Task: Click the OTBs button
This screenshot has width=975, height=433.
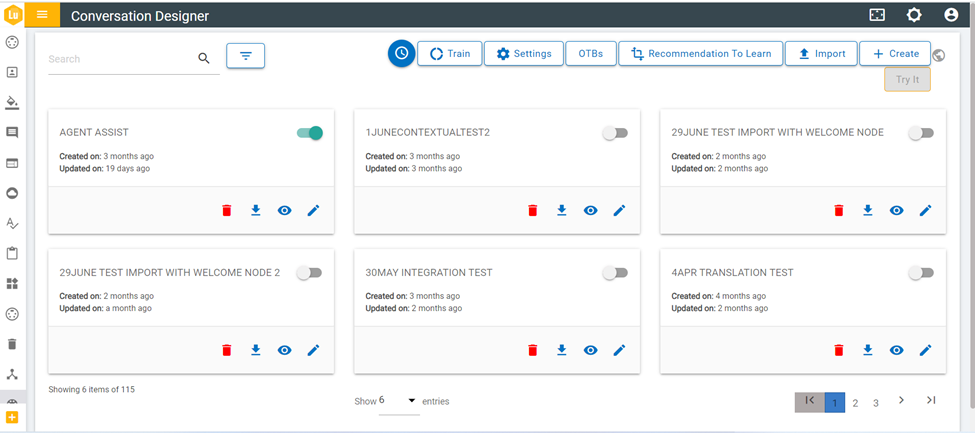Action: (x=591, y=54)
